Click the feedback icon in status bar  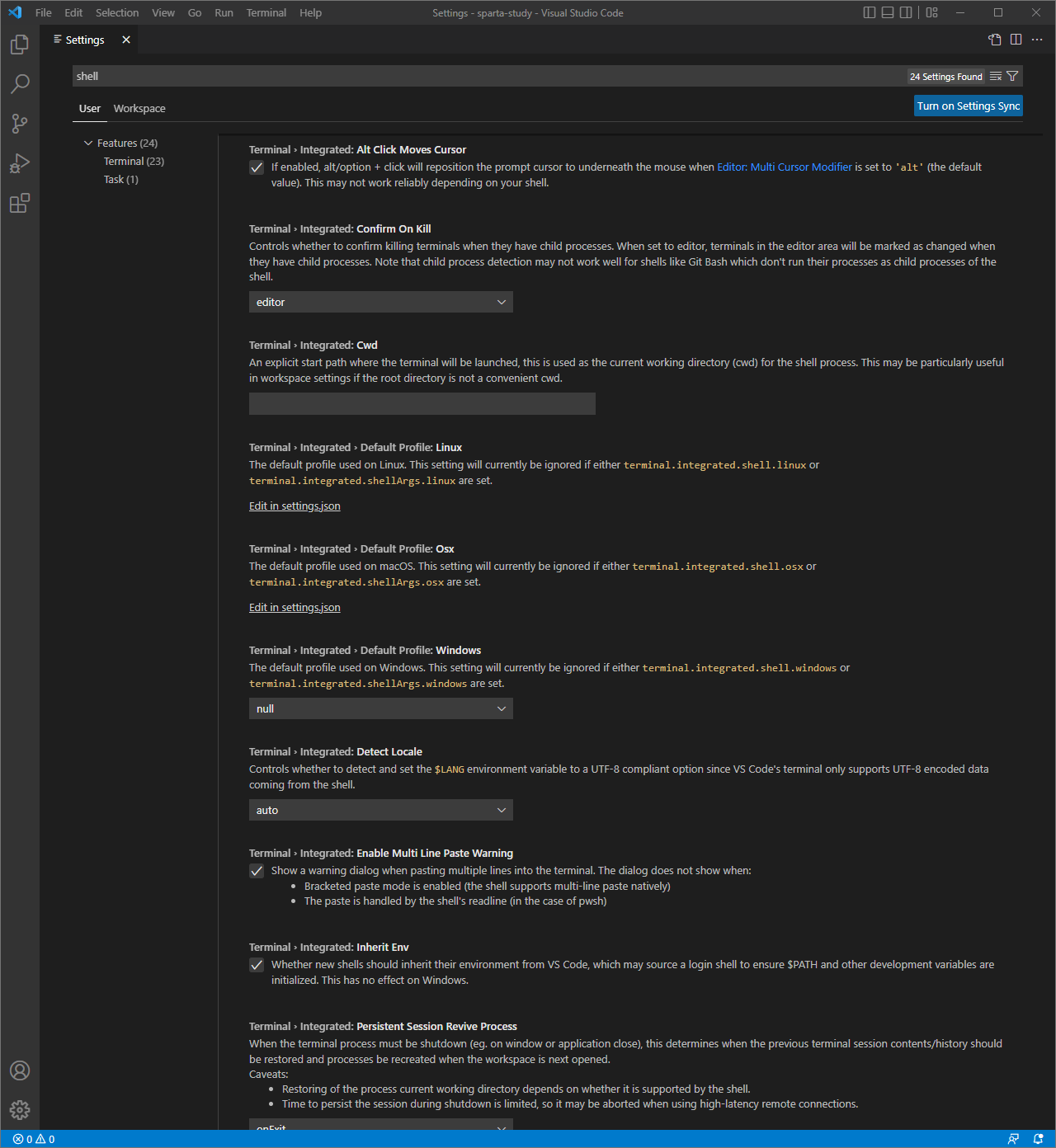pos(1014,1139)
